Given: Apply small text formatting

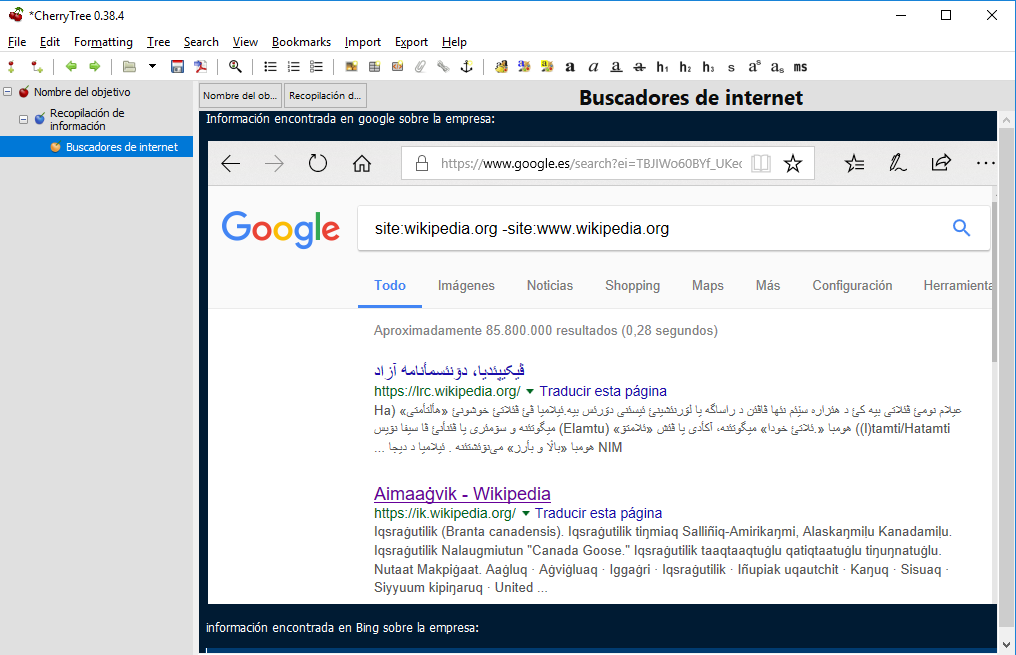Looking at the screenshot, I should tap(731, 67).
